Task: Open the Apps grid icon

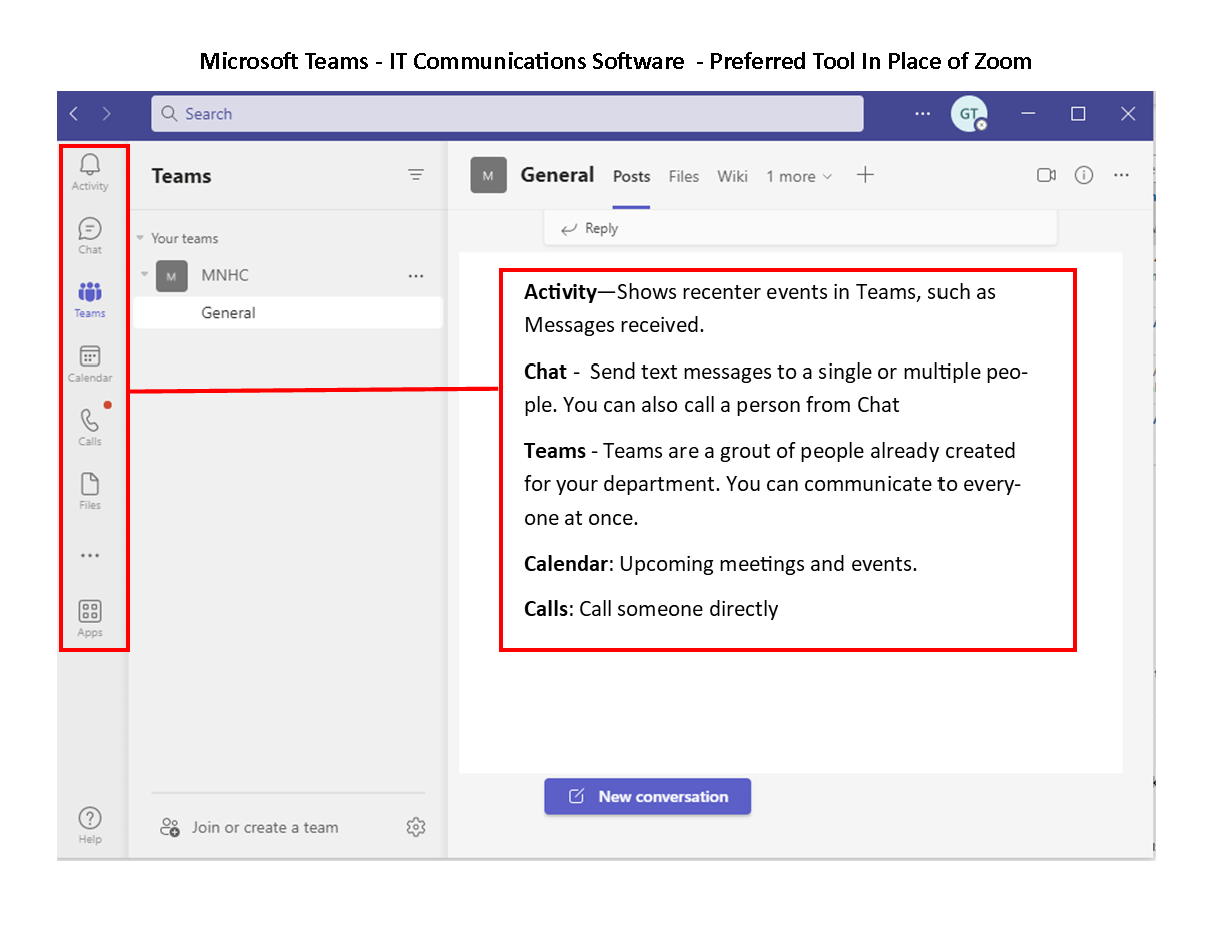Action: (x=90, y=618)
